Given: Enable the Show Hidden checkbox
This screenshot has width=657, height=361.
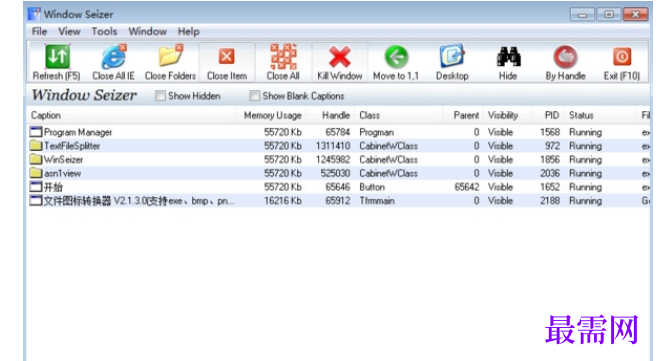Looking at the screenshot, I should point(160,96).
